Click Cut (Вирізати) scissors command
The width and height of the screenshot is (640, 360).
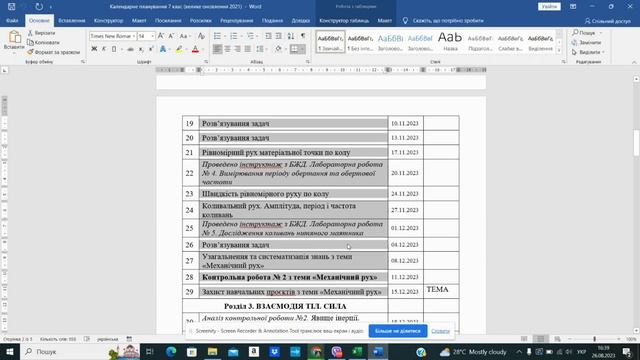click(x=41, y=33)
